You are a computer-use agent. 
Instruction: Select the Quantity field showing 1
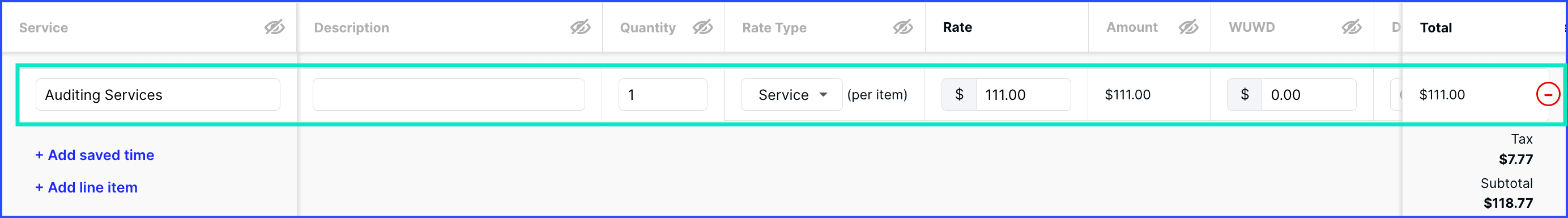click(x=662, y=95)
